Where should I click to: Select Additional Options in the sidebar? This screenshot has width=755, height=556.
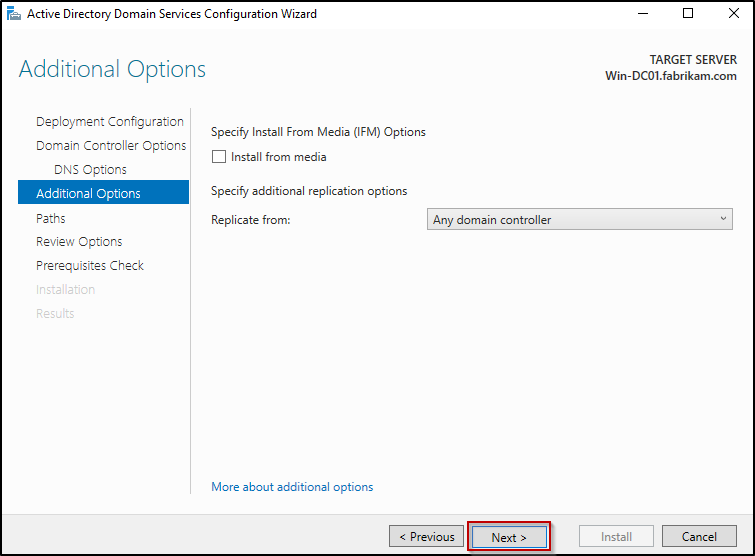(x=88, y=194)
